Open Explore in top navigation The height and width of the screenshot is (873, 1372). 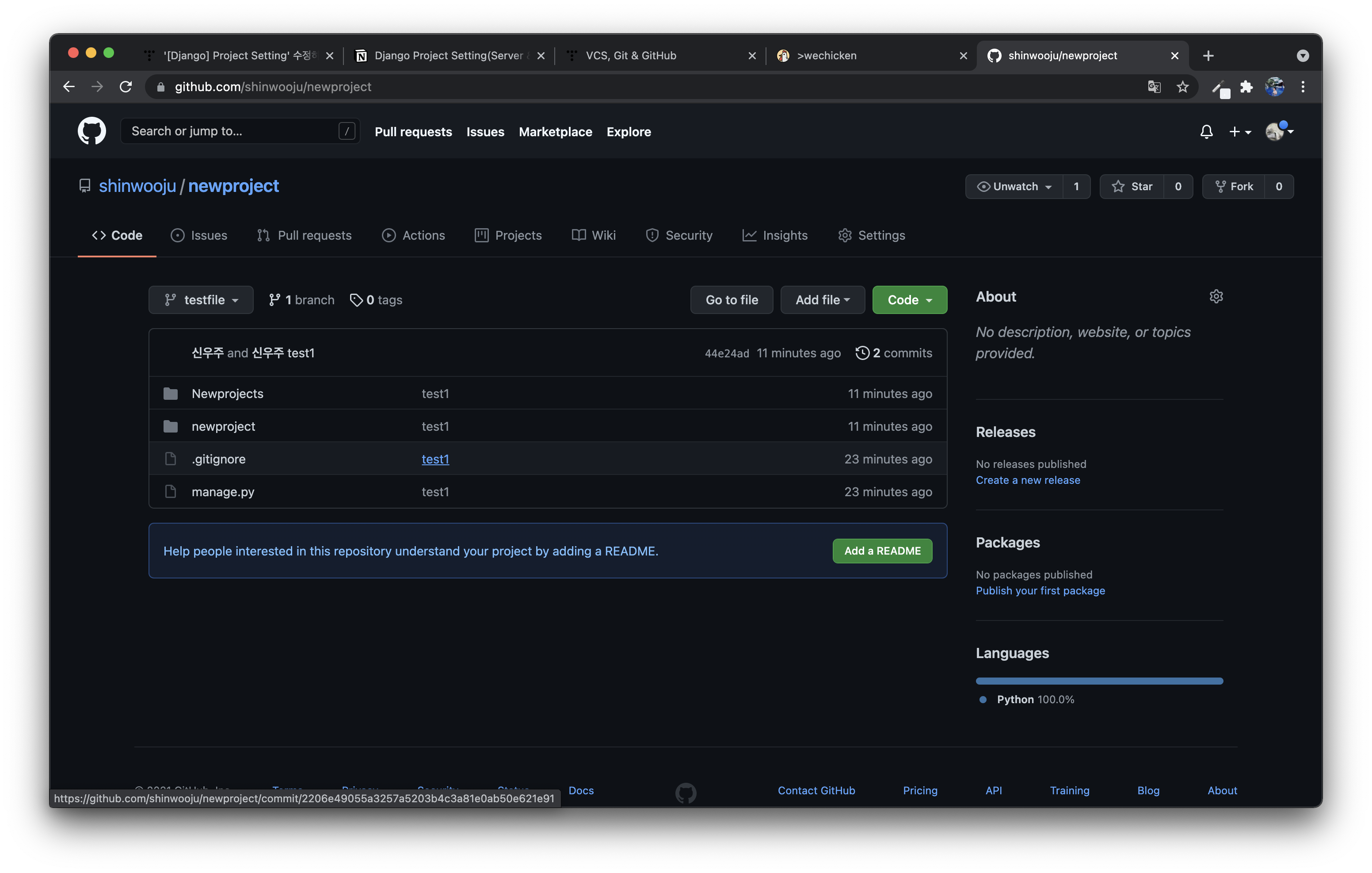(629, 132)
